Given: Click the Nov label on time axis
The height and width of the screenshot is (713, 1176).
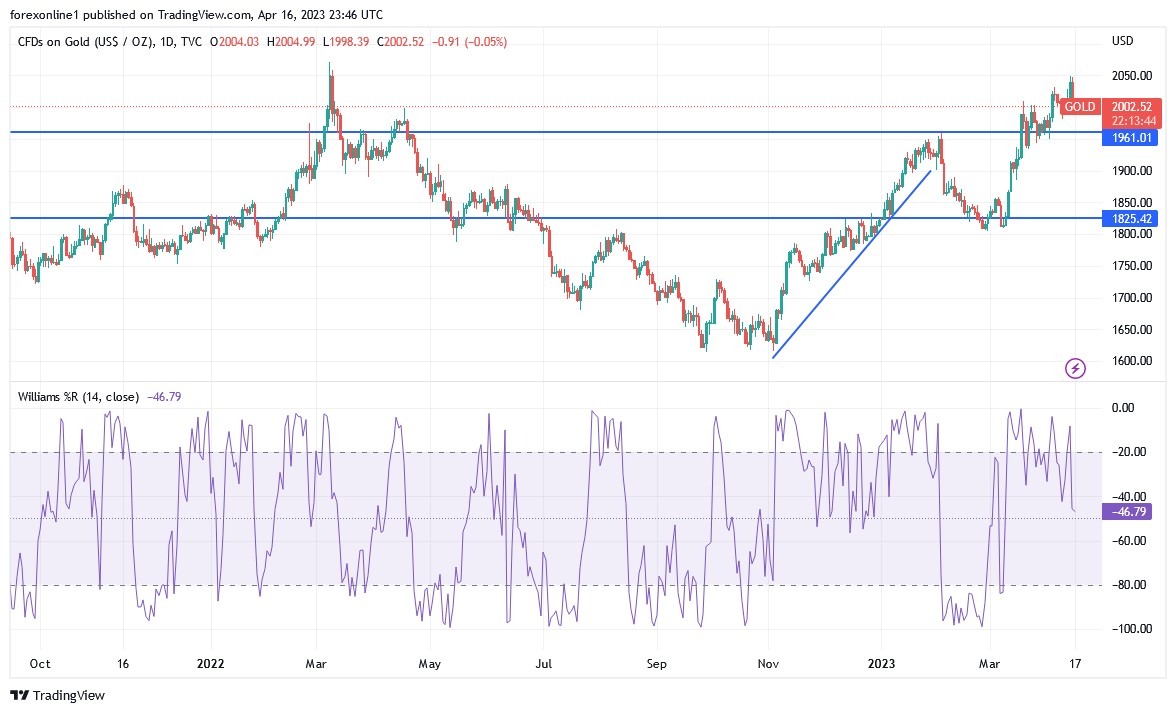Looking at the screenshot, I should pyautogui.click(x=769, y=663).
